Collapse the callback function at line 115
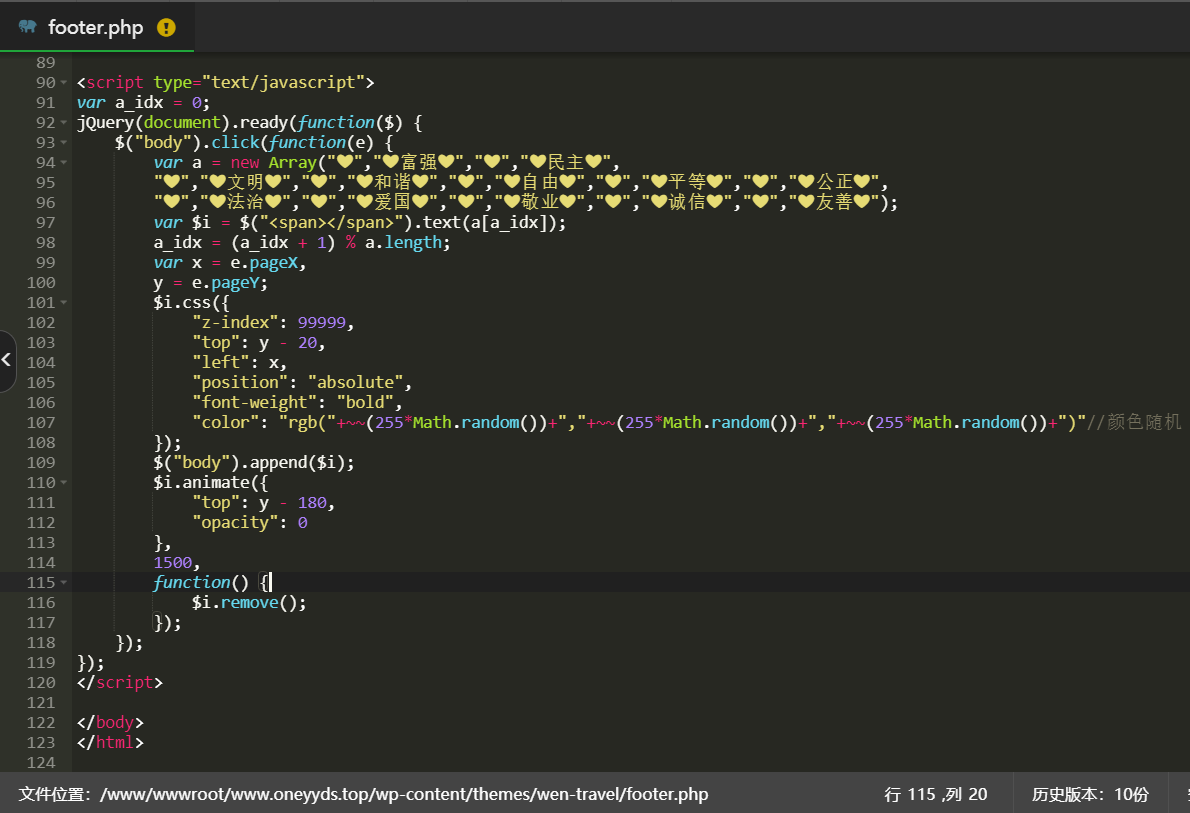The image size is (1190, 813). (x=64, y=582)
